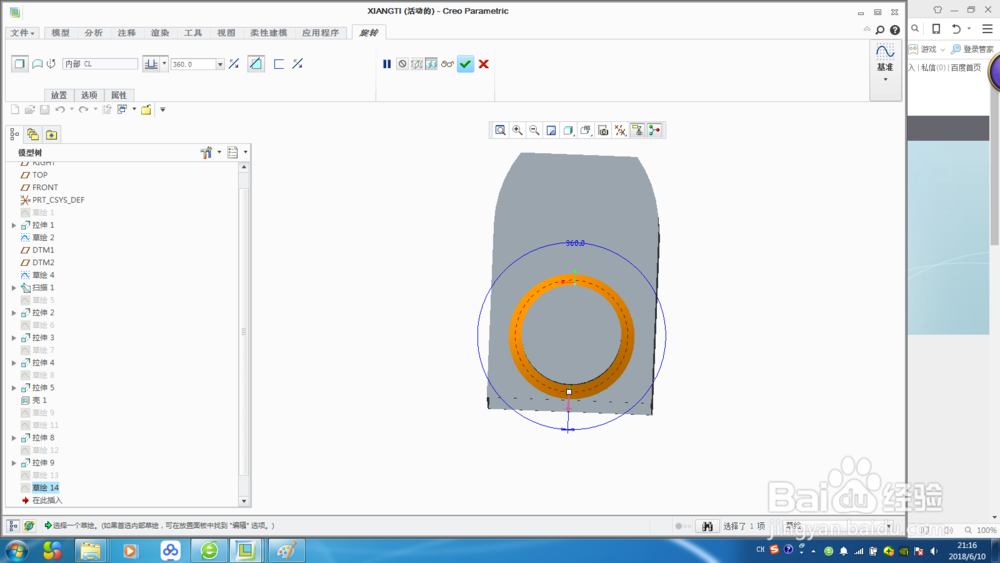This screenshot has width=1000, height=563.
Task: Toggle verified preview glasses icon
Action: [447, 64]
